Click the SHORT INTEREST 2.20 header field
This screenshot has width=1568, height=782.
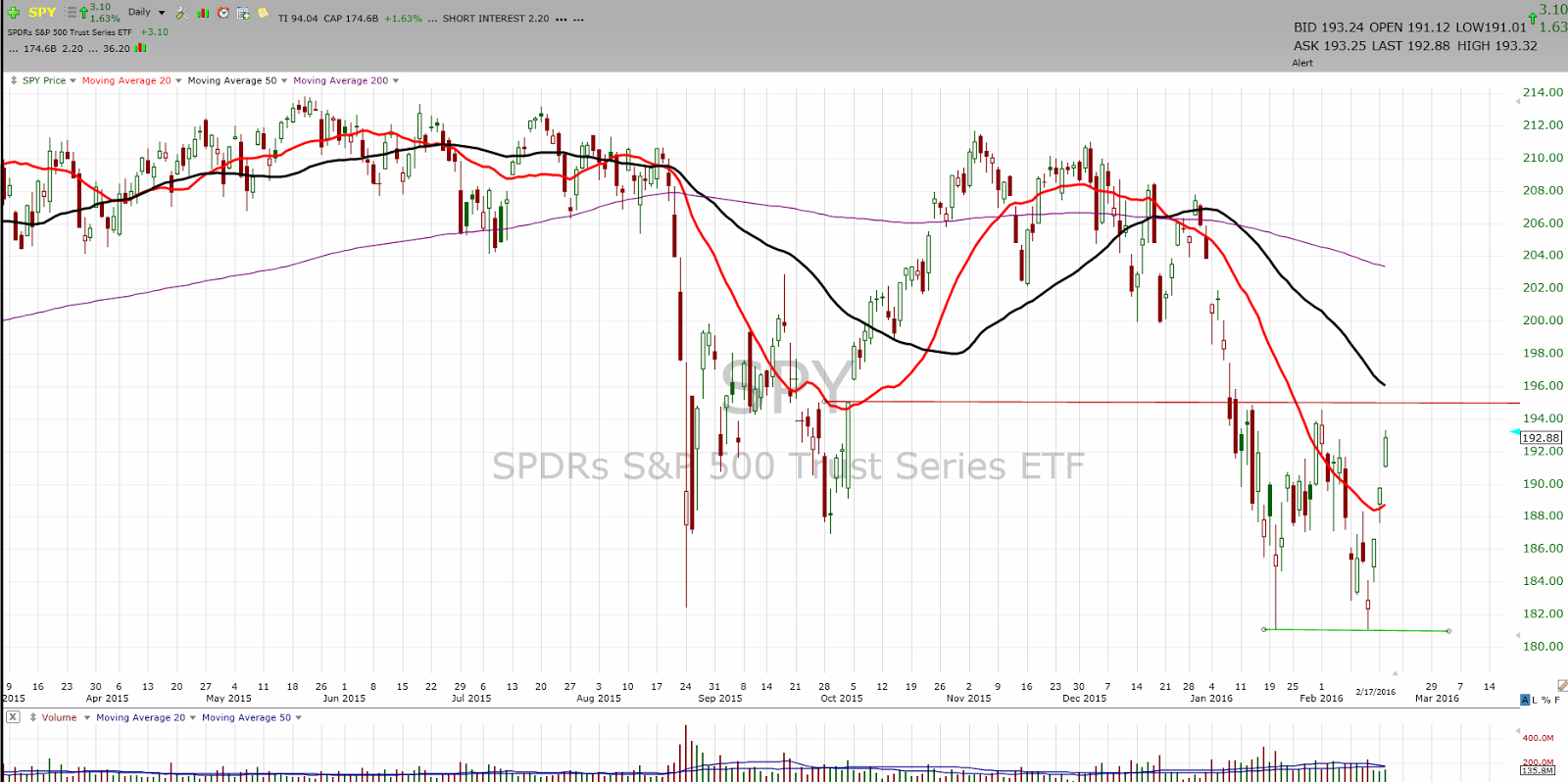496,19
